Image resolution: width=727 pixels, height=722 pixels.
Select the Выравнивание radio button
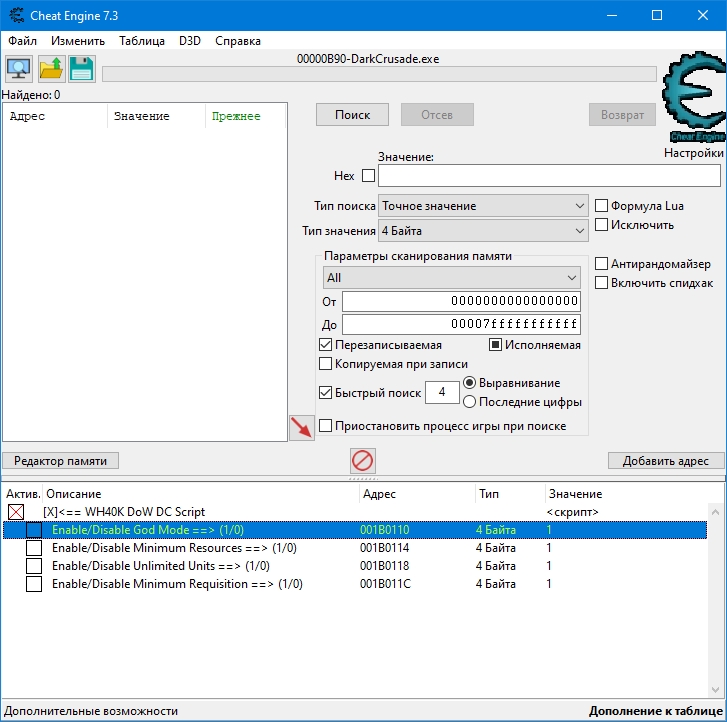pyautogui.click(x=469, y=383)
